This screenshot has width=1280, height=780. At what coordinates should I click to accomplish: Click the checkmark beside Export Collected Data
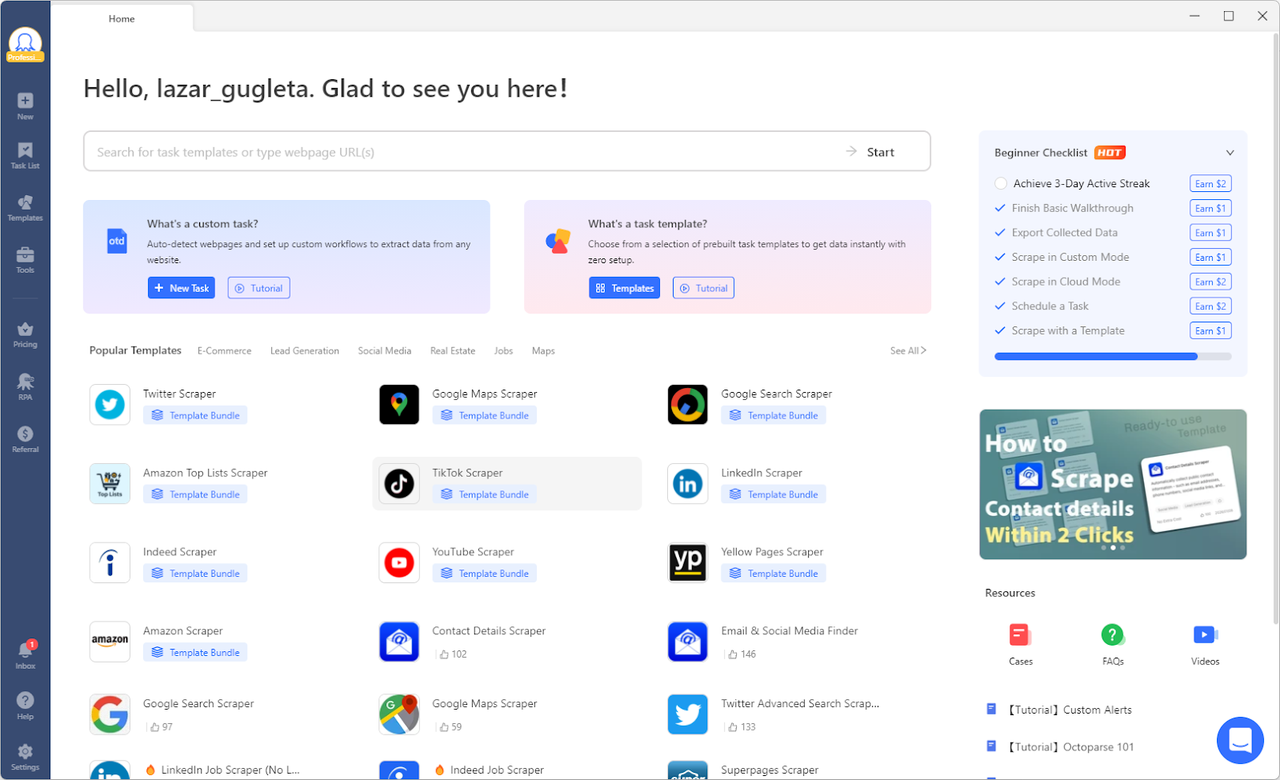pos(1001,233)
